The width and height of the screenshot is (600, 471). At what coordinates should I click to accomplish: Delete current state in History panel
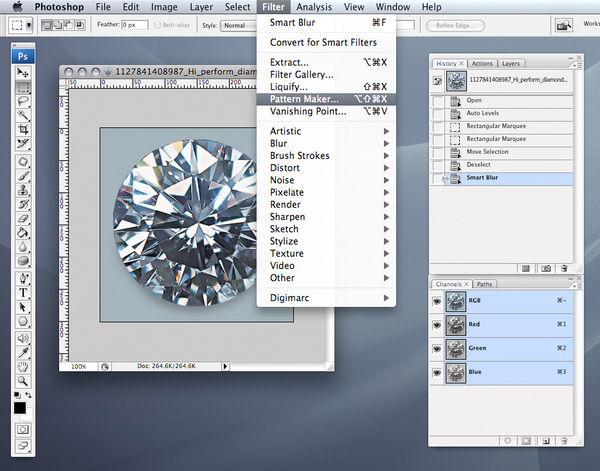[564, 269]
